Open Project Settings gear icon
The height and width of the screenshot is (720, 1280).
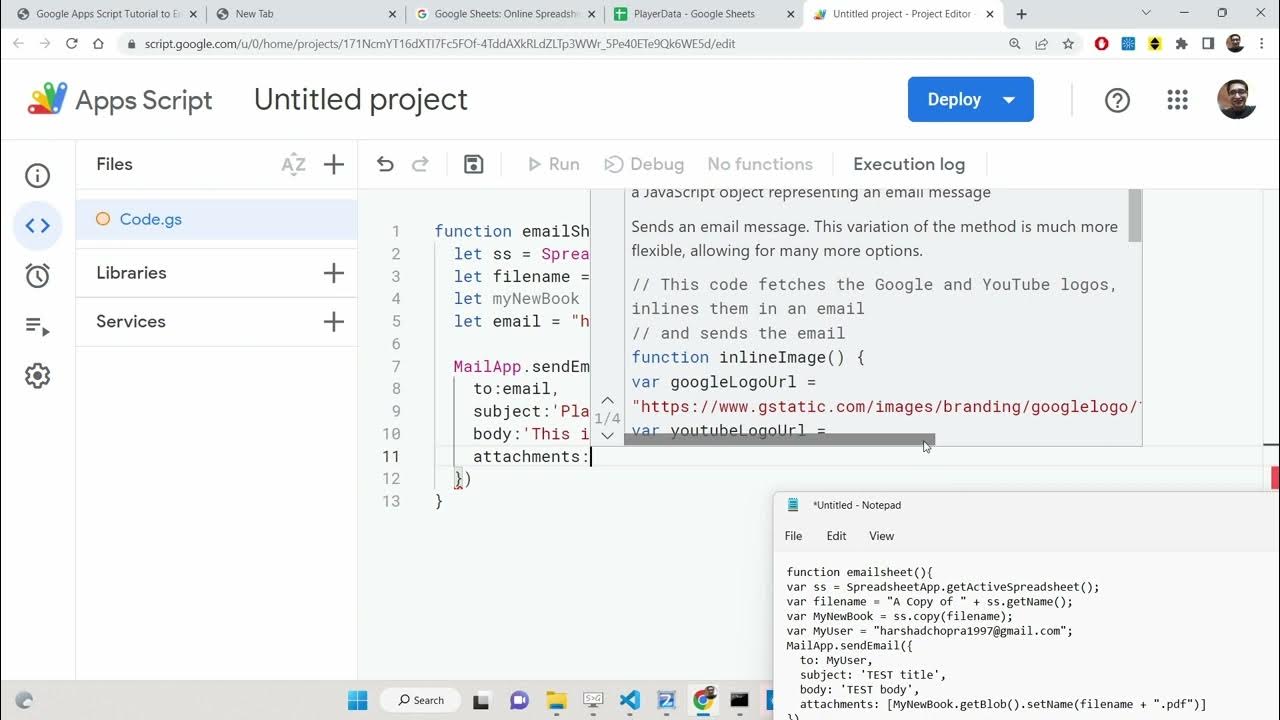click(x=37, y=376)
